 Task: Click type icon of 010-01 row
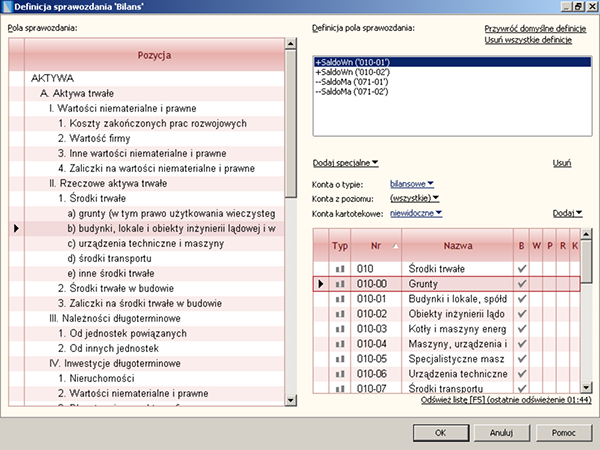click(x=339, y=301)
